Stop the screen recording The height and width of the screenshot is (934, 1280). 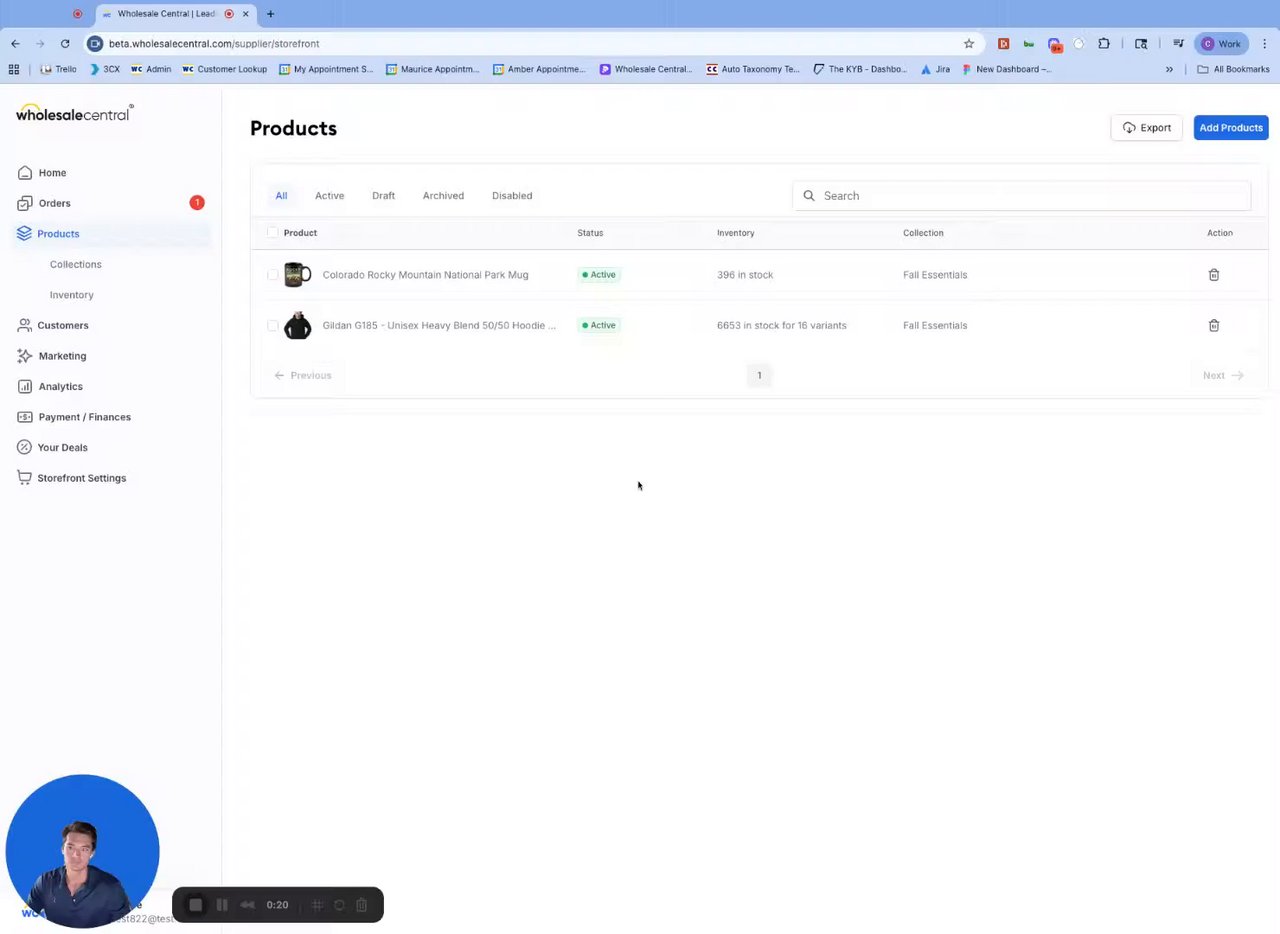tap(196, 905)
